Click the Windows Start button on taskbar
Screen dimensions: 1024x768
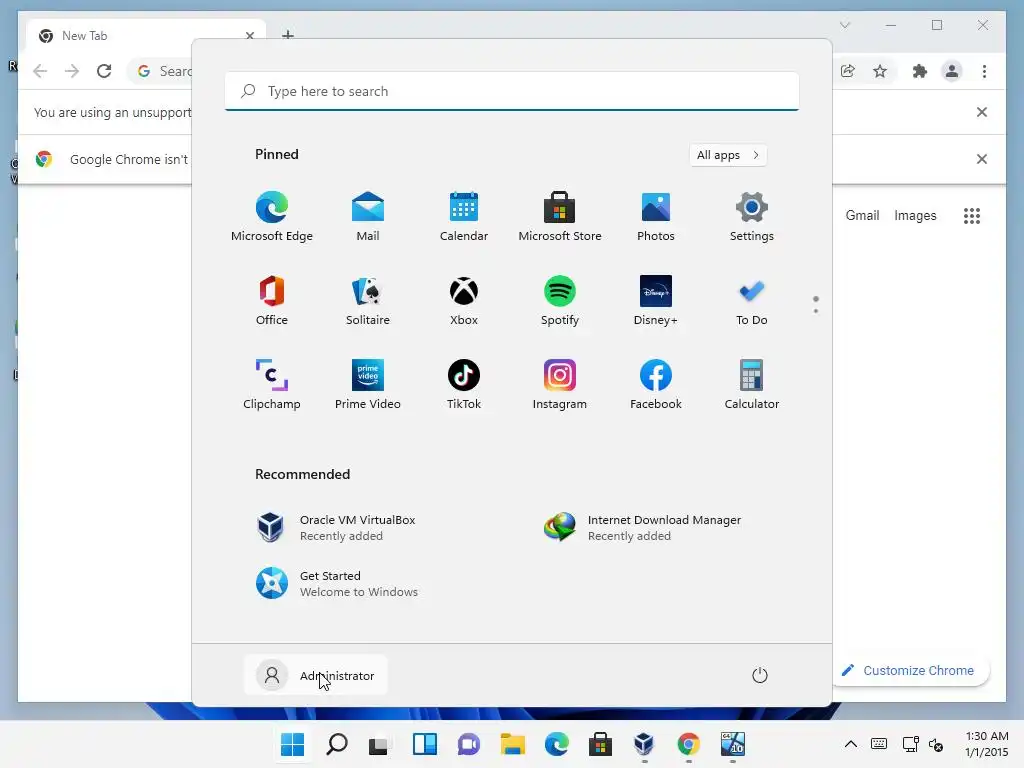coord(292,744)
